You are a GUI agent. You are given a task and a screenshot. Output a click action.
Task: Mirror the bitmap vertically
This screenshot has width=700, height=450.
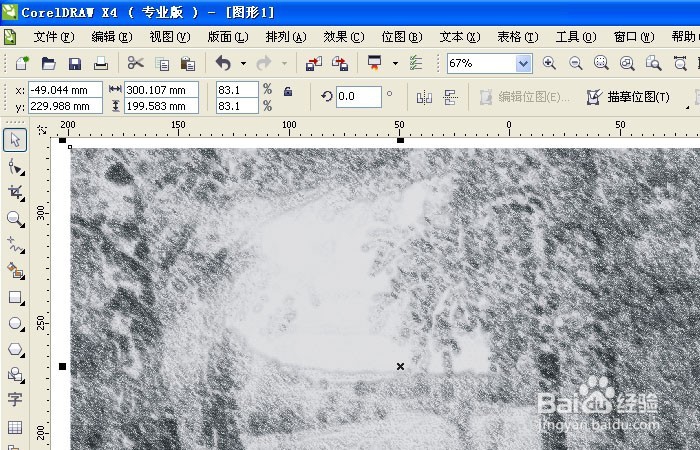(450, 97)
